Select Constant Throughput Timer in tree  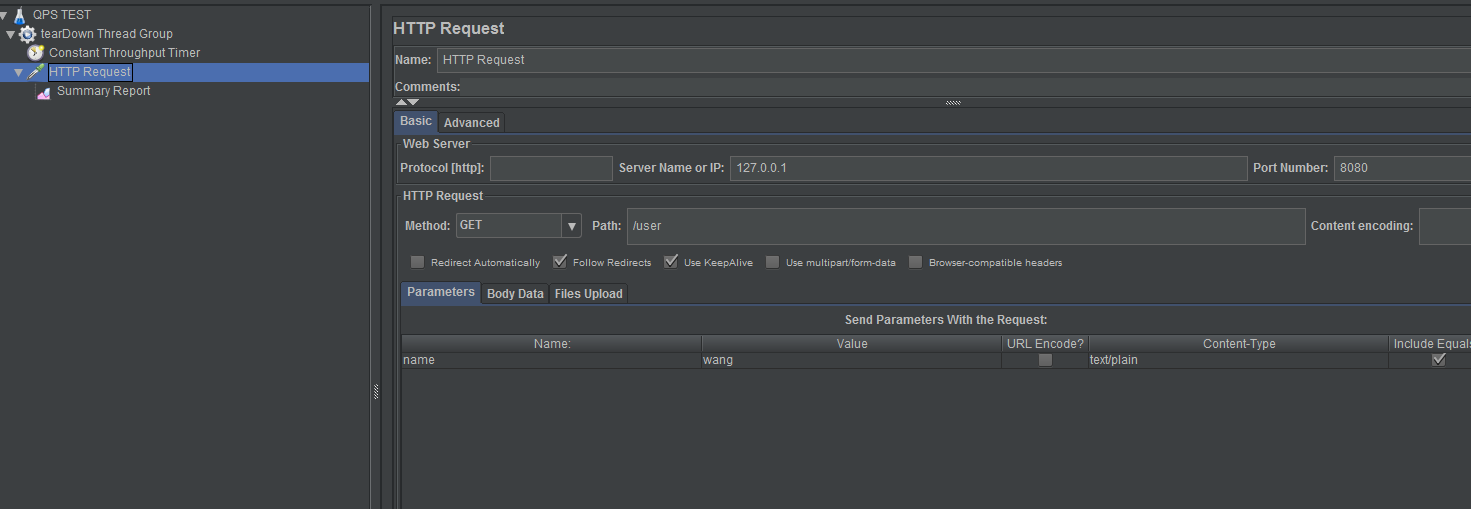pyautogui.click(x=125, y=53)
